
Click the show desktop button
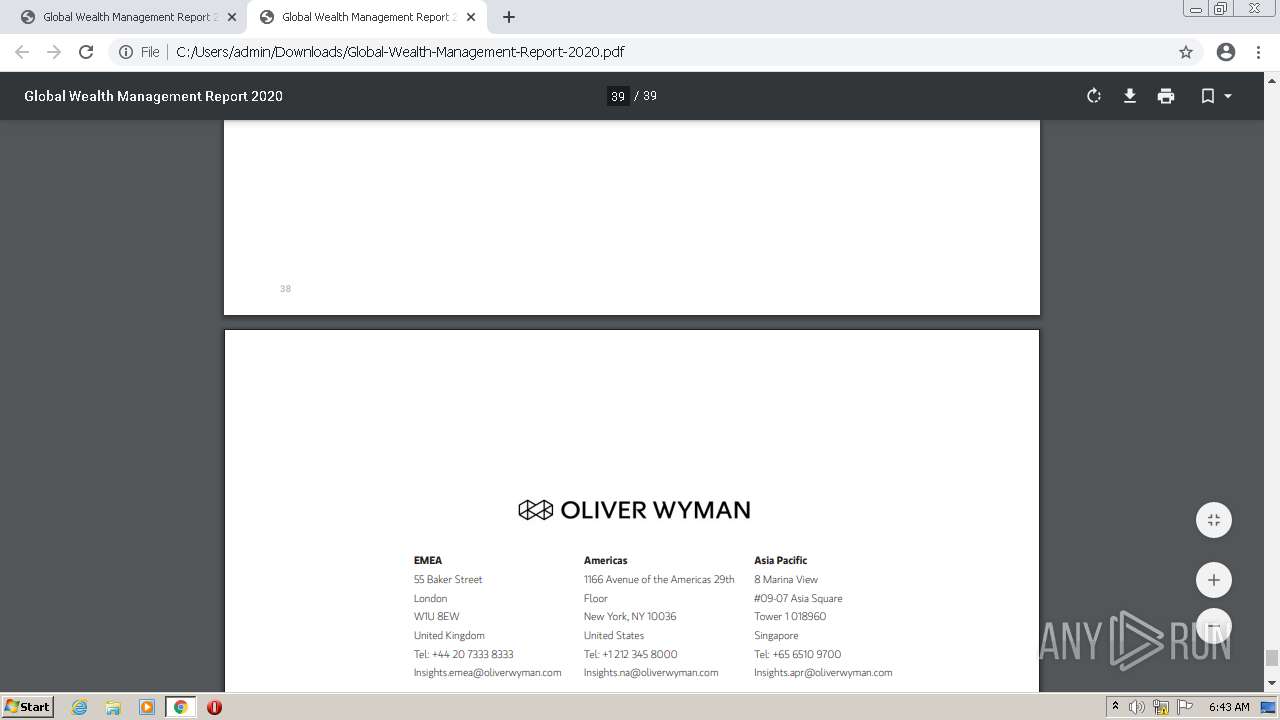(1269, 707)
